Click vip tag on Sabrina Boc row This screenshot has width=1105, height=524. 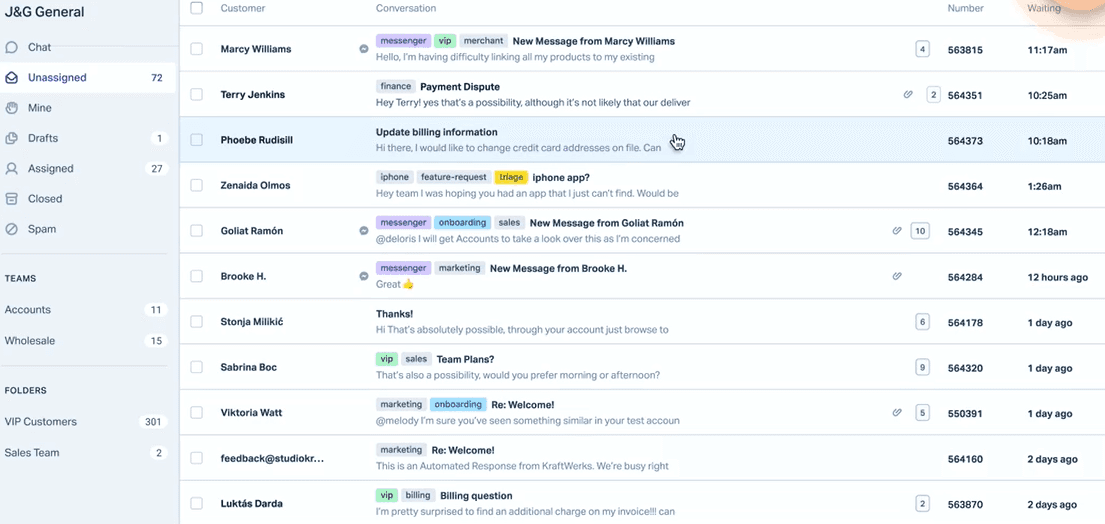pos(386,359)
